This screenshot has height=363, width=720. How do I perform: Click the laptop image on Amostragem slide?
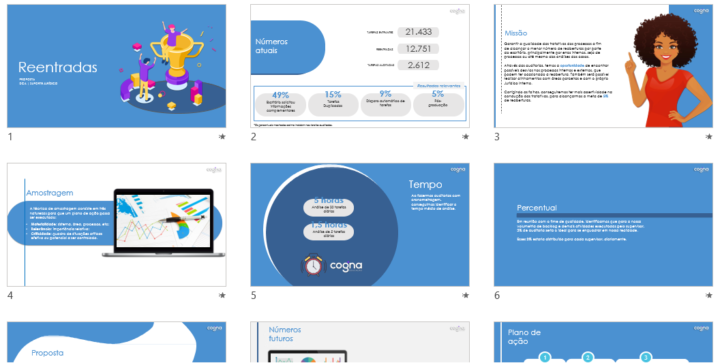pos(163,223)
